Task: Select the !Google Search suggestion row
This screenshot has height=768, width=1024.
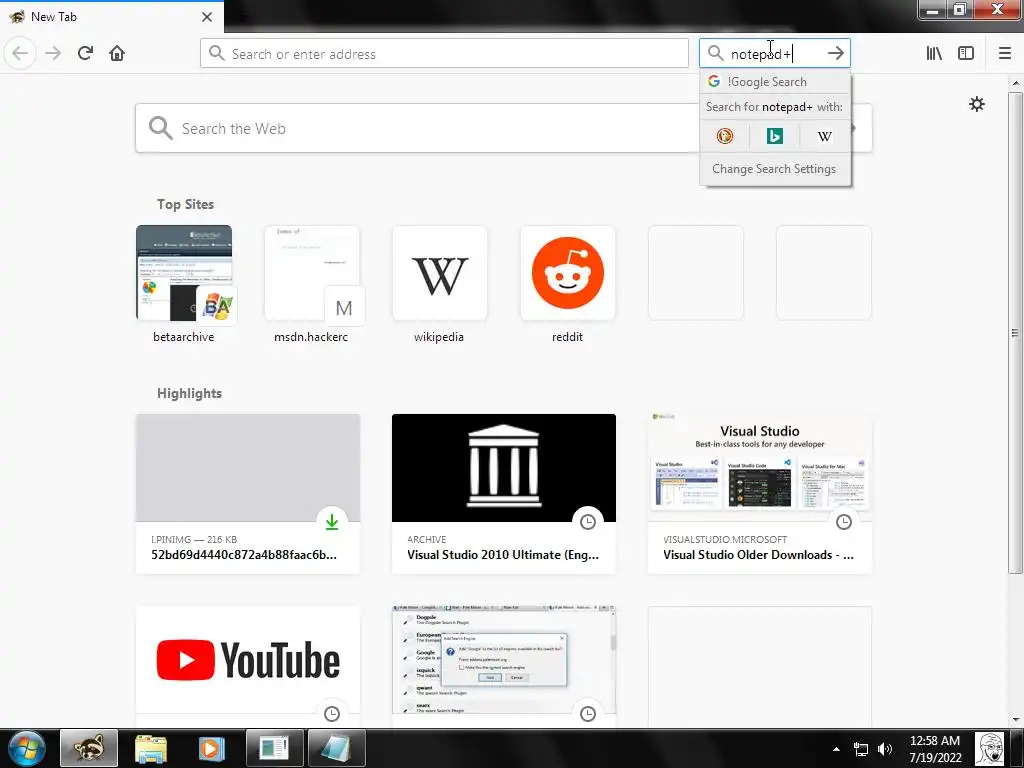Action: [775, 82]
